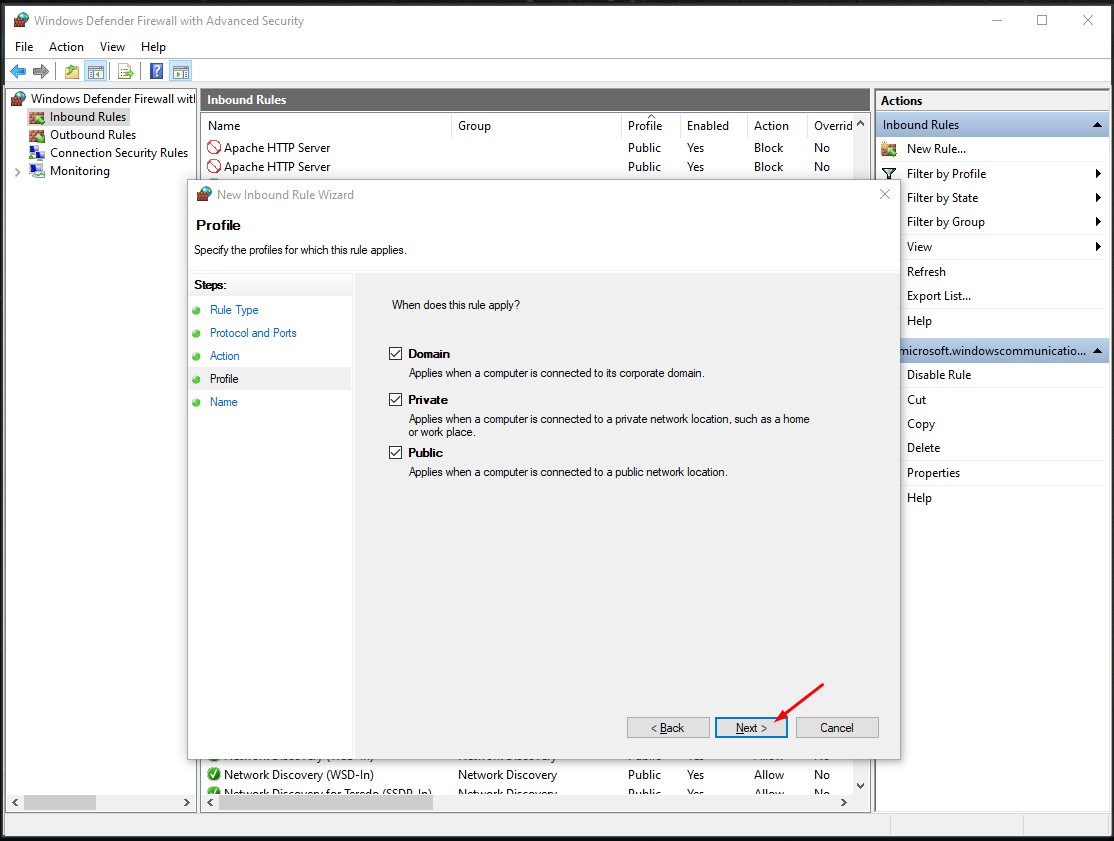This screenshot has width=1114, height=841.
Task: Collapse the Inbound Rules actions section
Action: (1097, 124)
